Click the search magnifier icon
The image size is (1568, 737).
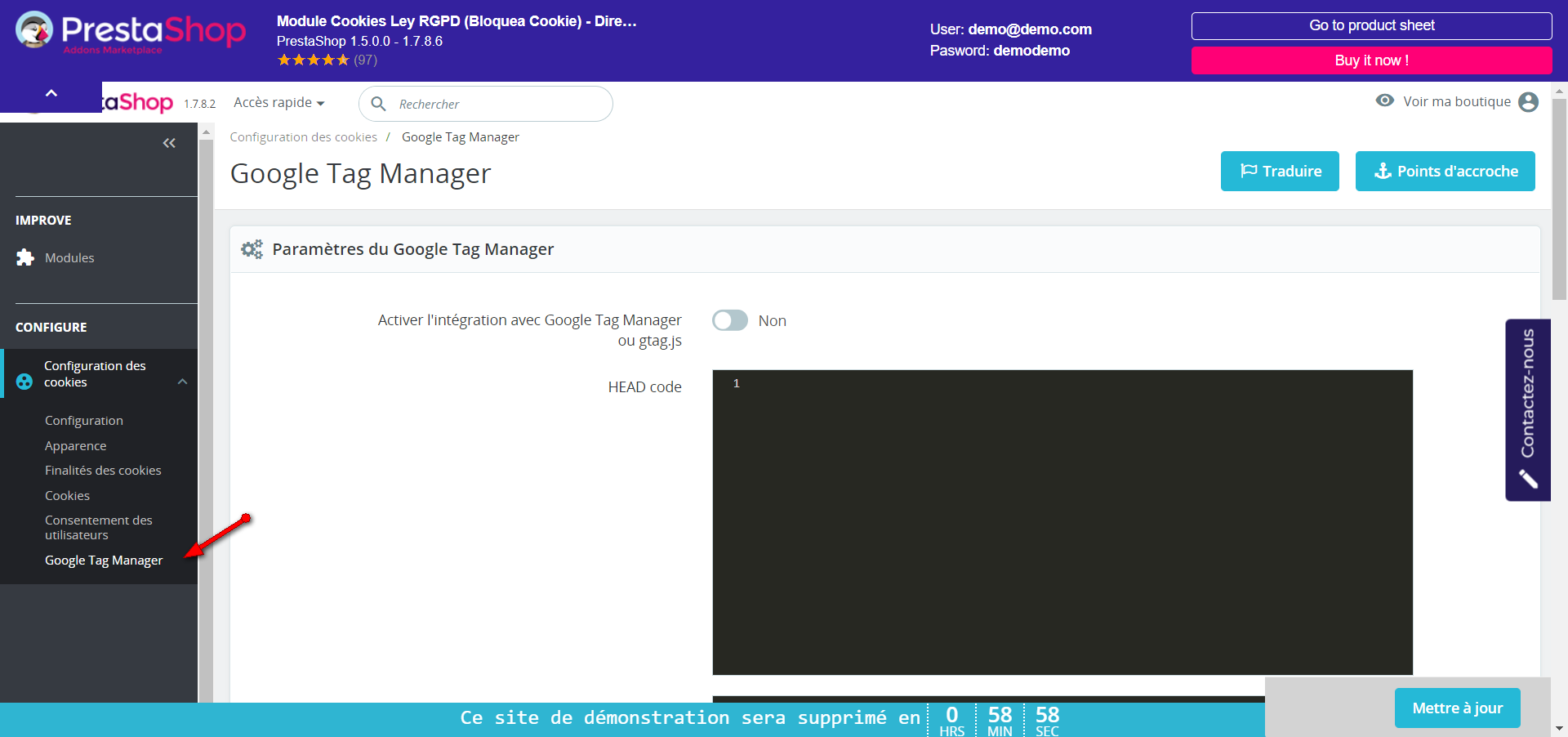tap(378, 104)
